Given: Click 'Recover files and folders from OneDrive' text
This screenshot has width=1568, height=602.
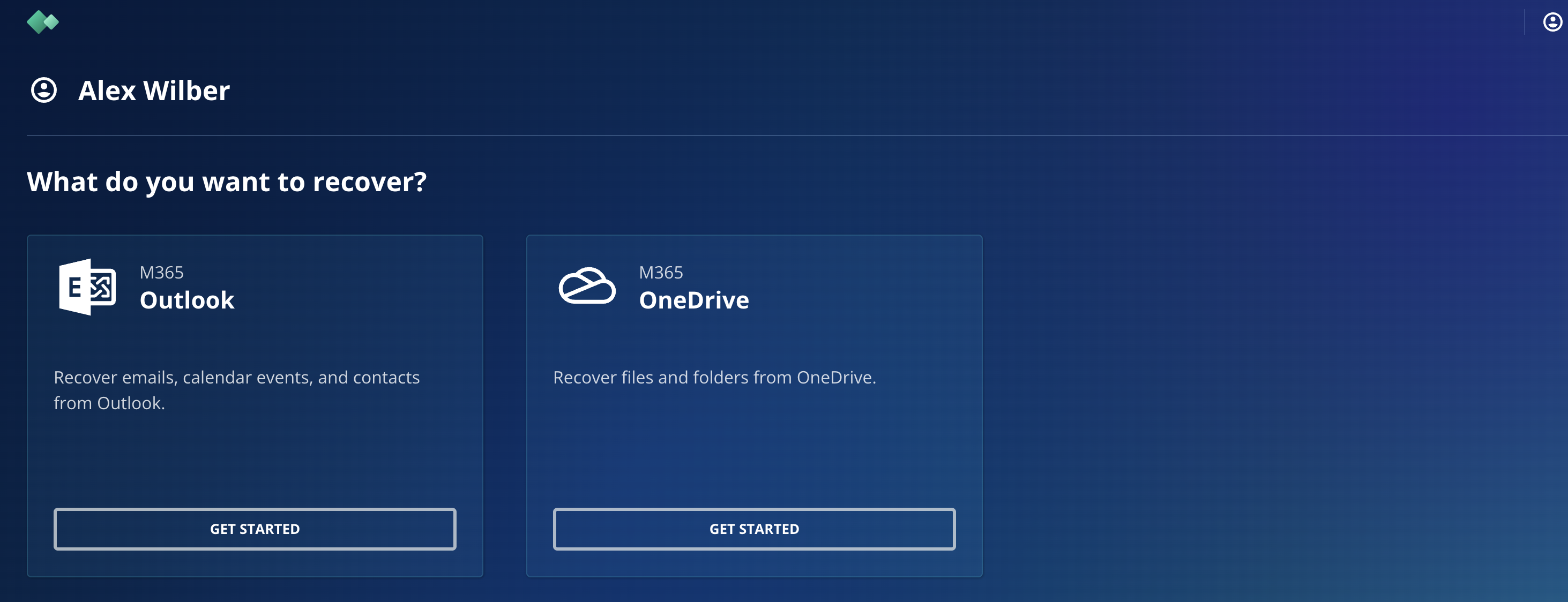Looking at the screenshot, I should tap(715, 378).
